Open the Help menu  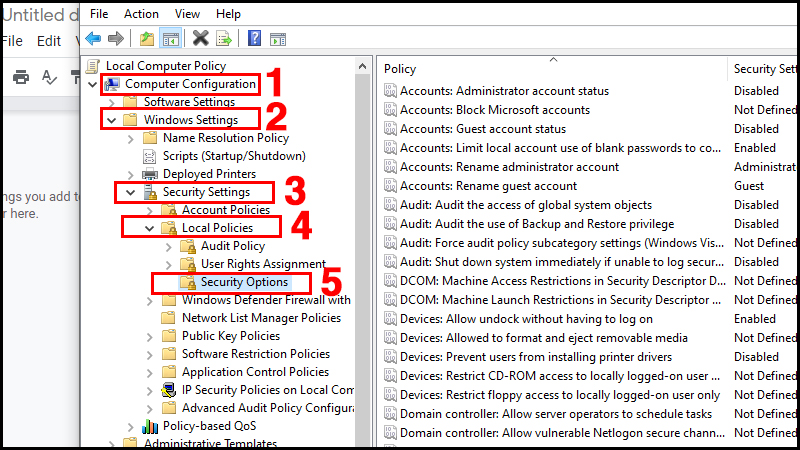pyautogui.click(x=228, y=14)
